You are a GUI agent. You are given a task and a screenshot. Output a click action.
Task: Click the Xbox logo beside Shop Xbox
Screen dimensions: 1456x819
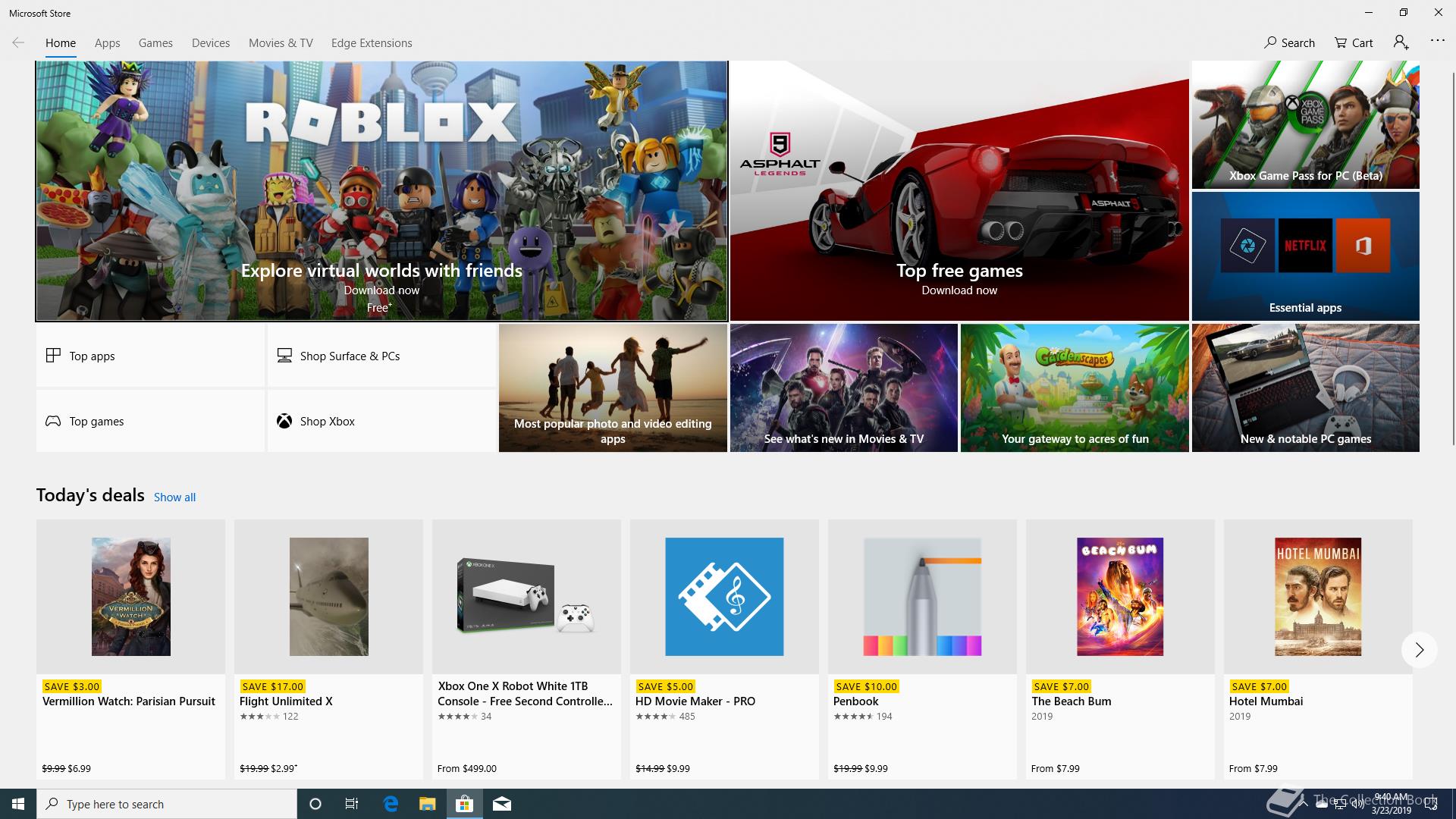284,421
